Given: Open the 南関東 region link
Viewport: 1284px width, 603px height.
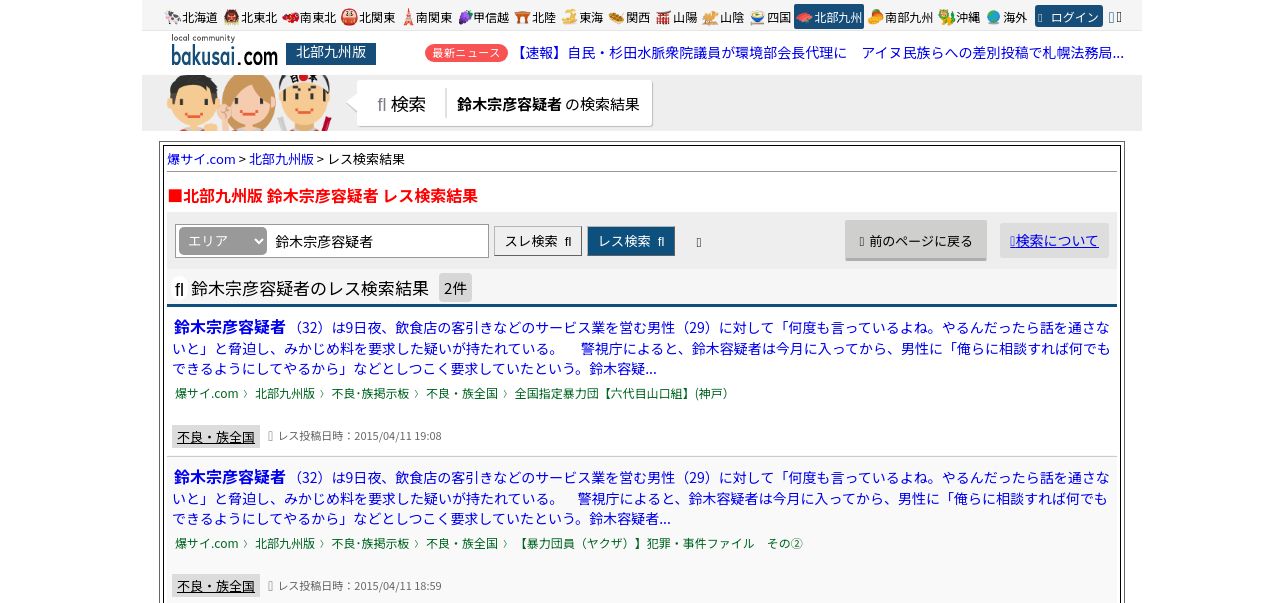Looking at the screenshot, I should click(427, 17).
